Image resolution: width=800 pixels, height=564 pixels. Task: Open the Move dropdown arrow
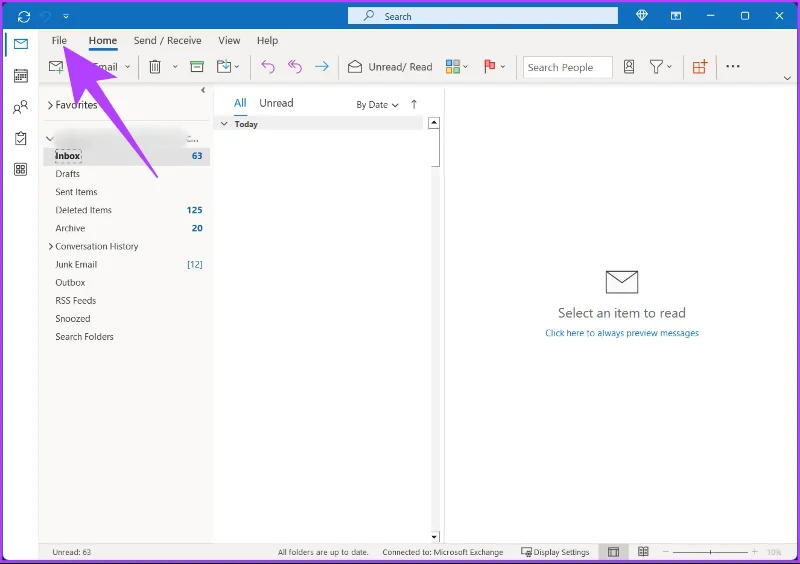[x=237, y=67]
